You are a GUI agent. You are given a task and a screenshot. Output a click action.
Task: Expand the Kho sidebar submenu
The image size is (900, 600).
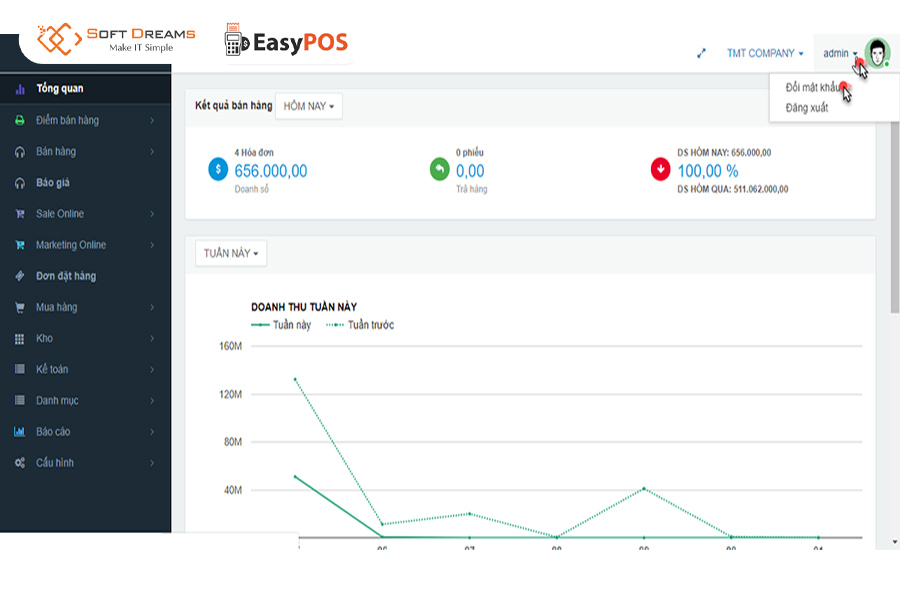tap(152, 339)
